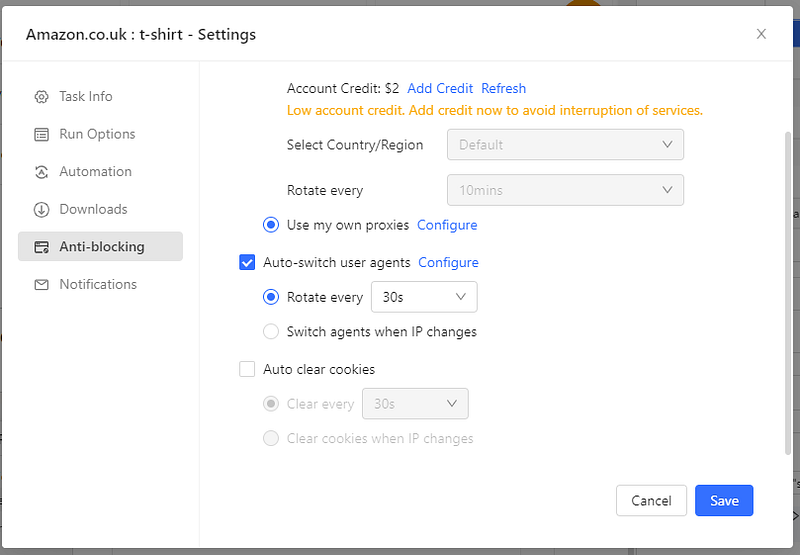
Task: Click Configure next to own proxies
Action: (447, 225)
